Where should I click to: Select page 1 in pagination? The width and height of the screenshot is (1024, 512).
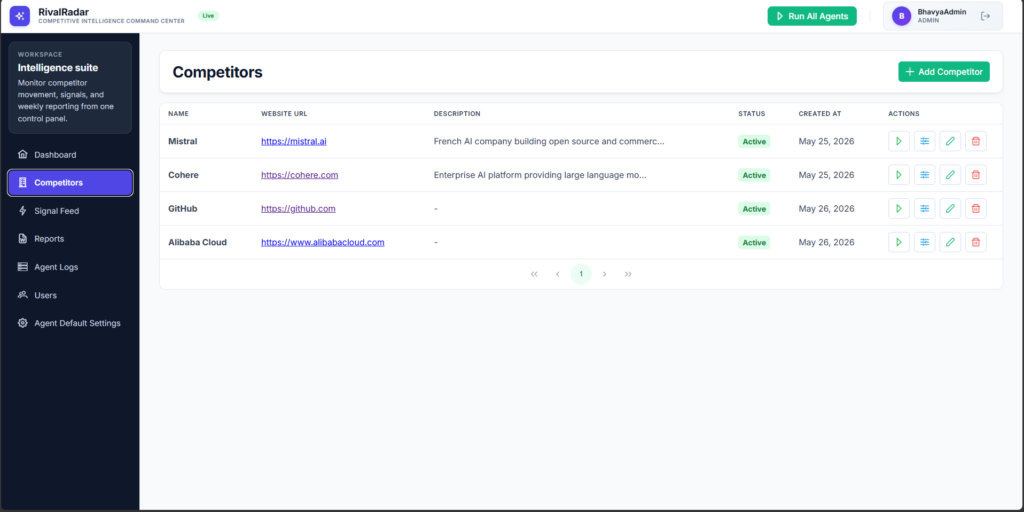pos(581,274)
